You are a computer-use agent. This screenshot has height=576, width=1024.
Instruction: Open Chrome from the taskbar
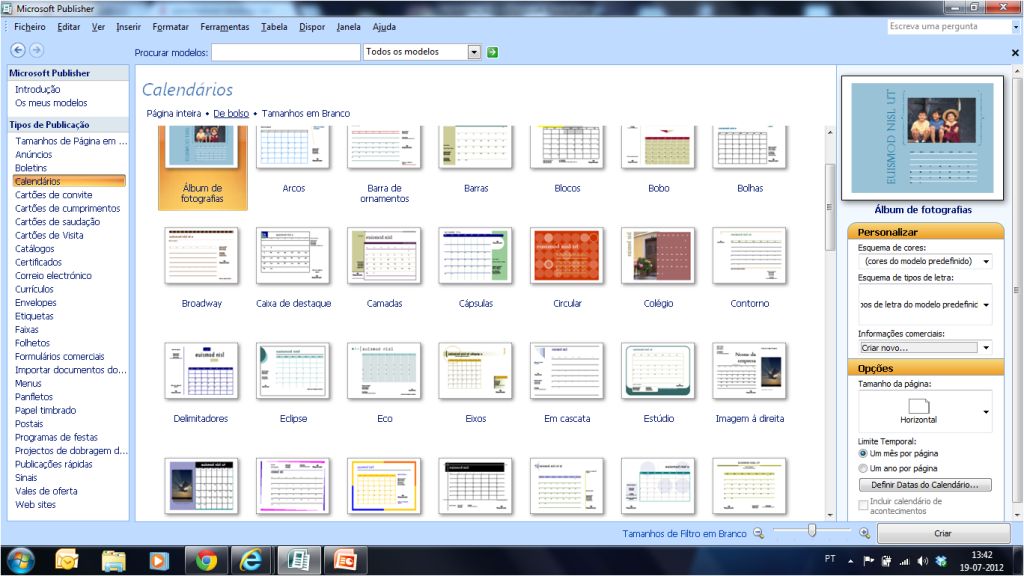pyautogui.click(x=206, y=561)
